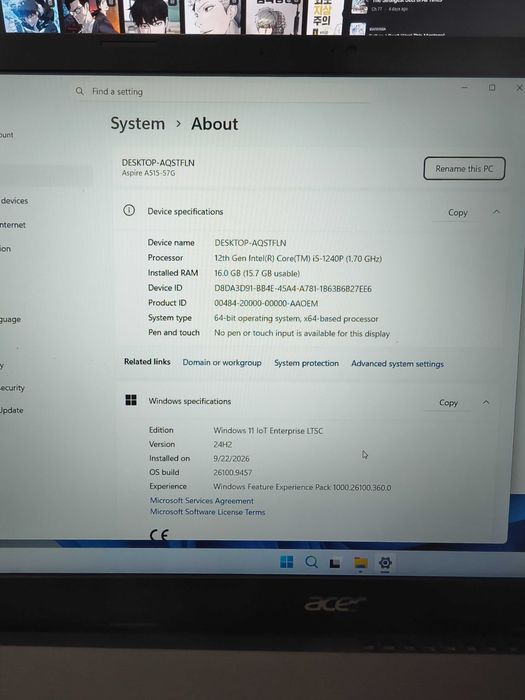Click the Device specifications info icon
The height and width of the screenshot is (700, 525).
(x=129, y=210)
